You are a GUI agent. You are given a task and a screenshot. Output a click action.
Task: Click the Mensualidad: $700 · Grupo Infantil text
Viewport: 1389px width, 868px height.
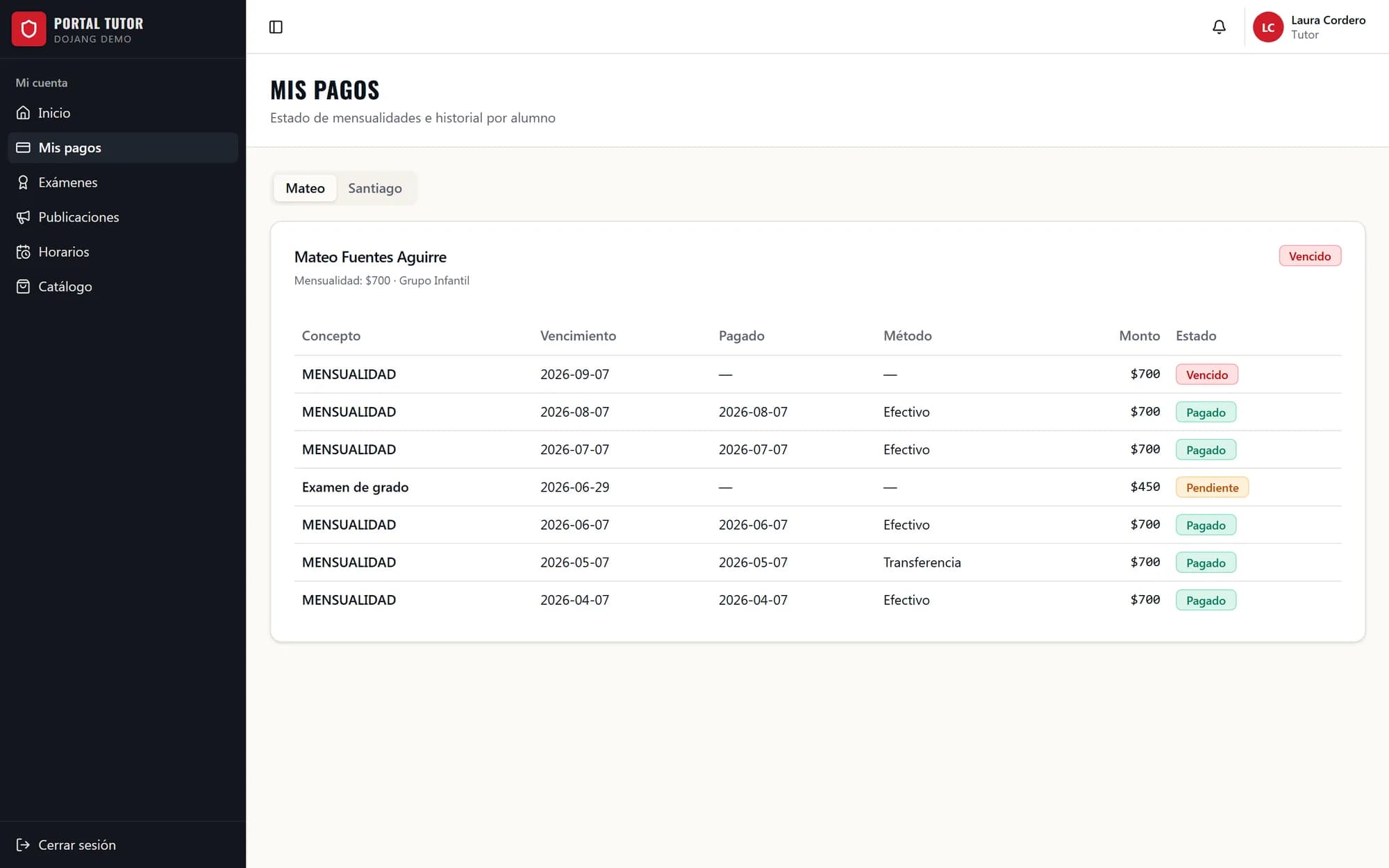click(x=381, y=281)
